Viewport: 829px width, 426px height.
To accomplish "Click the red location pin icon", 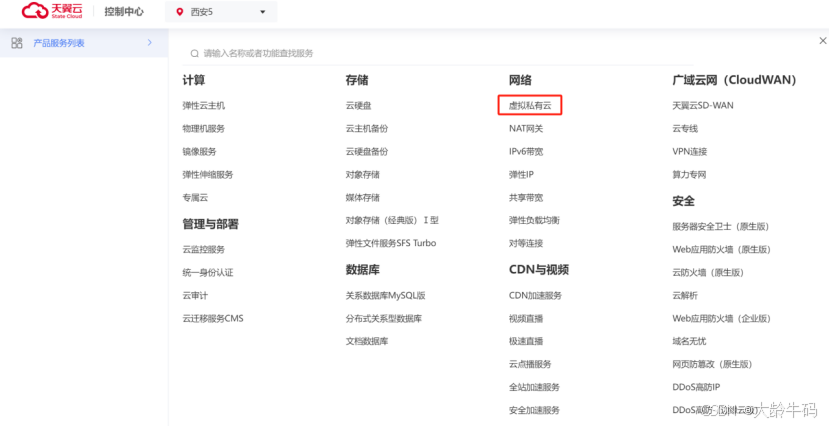I will (180, 12).
